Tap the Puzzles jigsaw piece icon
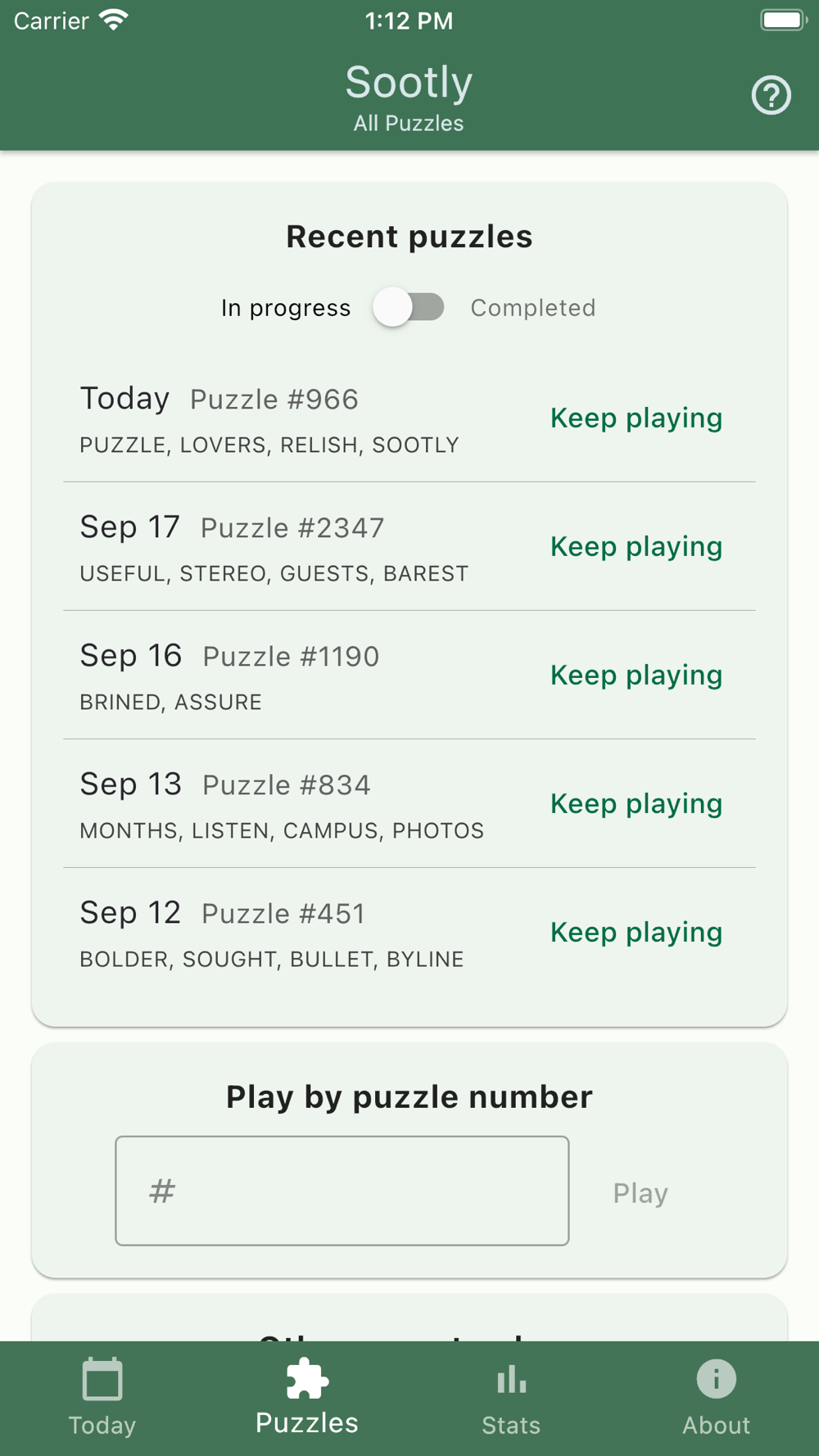 click(307, 1379)
